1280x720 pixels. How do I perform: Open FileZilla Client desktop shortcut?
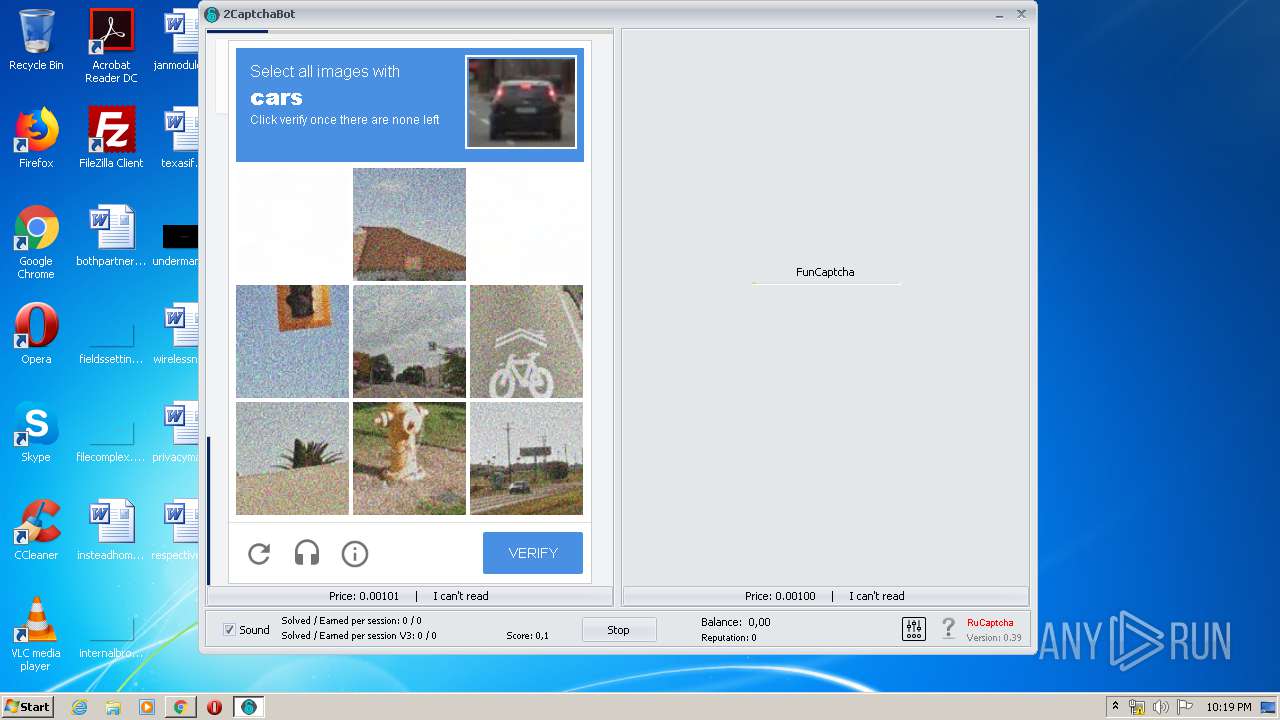tap(111, 138)
